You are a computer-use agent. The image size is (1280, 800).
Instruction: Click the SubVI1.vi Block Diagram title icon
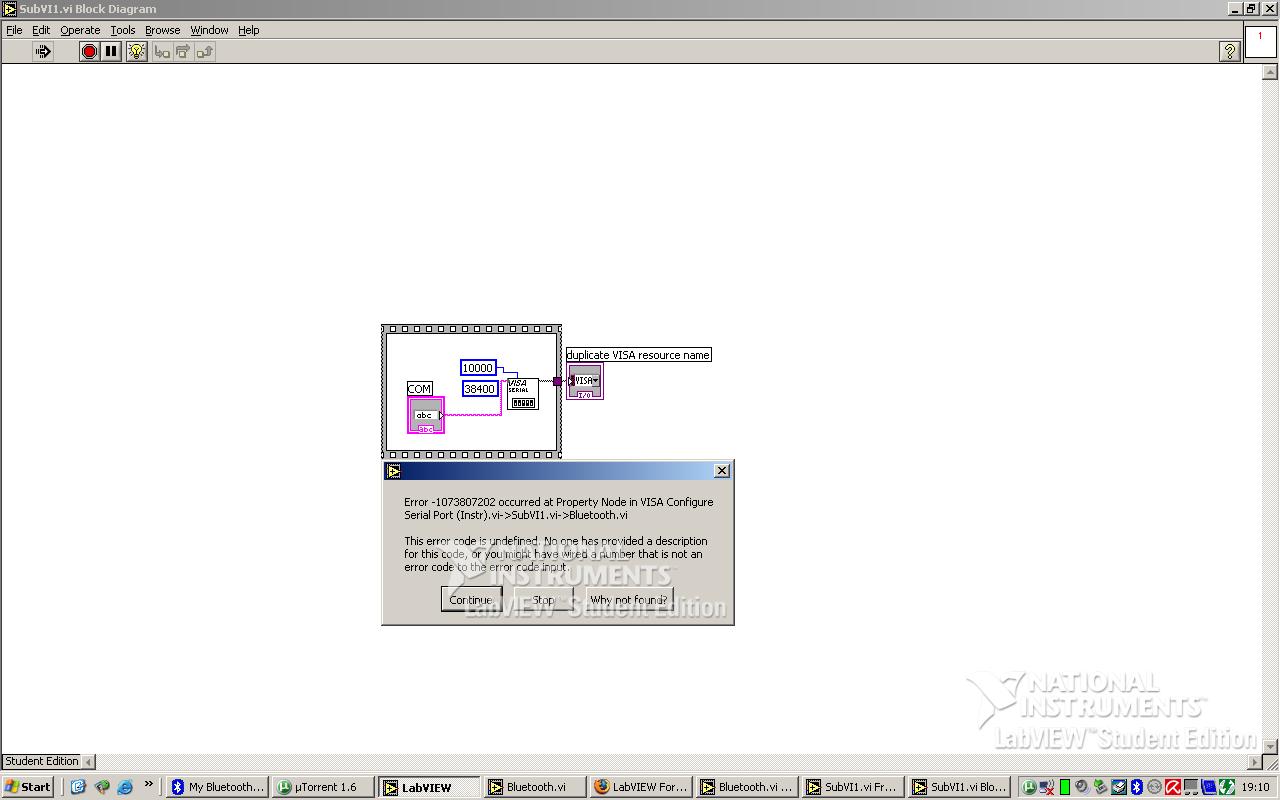tap(10, 8)
